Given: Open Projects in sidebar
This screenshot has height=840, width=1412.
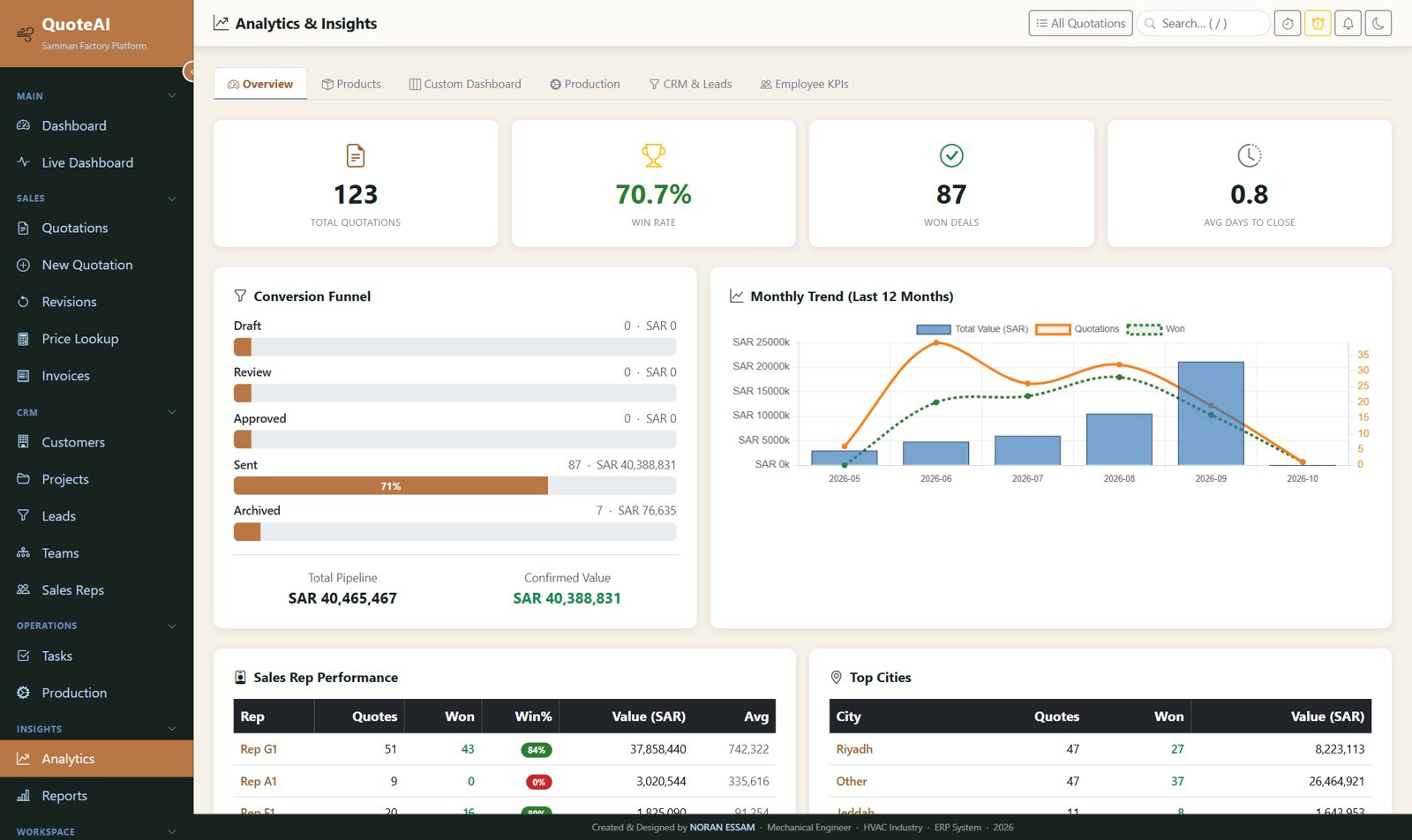Looking at the screenshot, I should click(96, 479).
